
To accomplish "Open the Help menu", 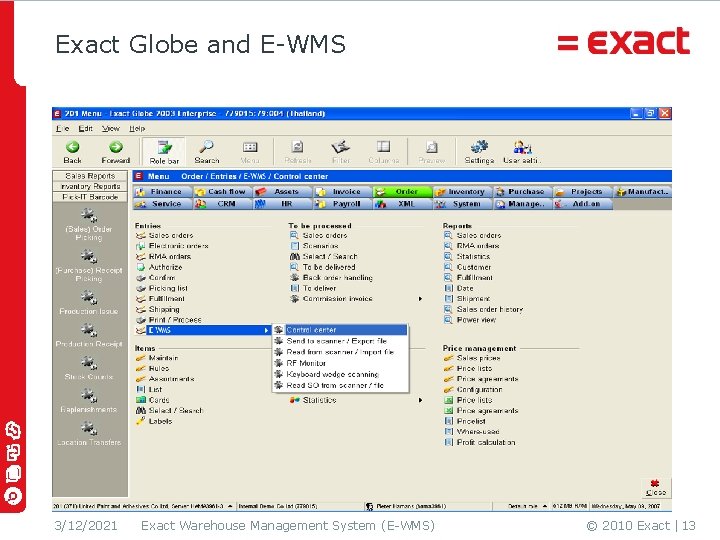I will click(x=137, y=129).
